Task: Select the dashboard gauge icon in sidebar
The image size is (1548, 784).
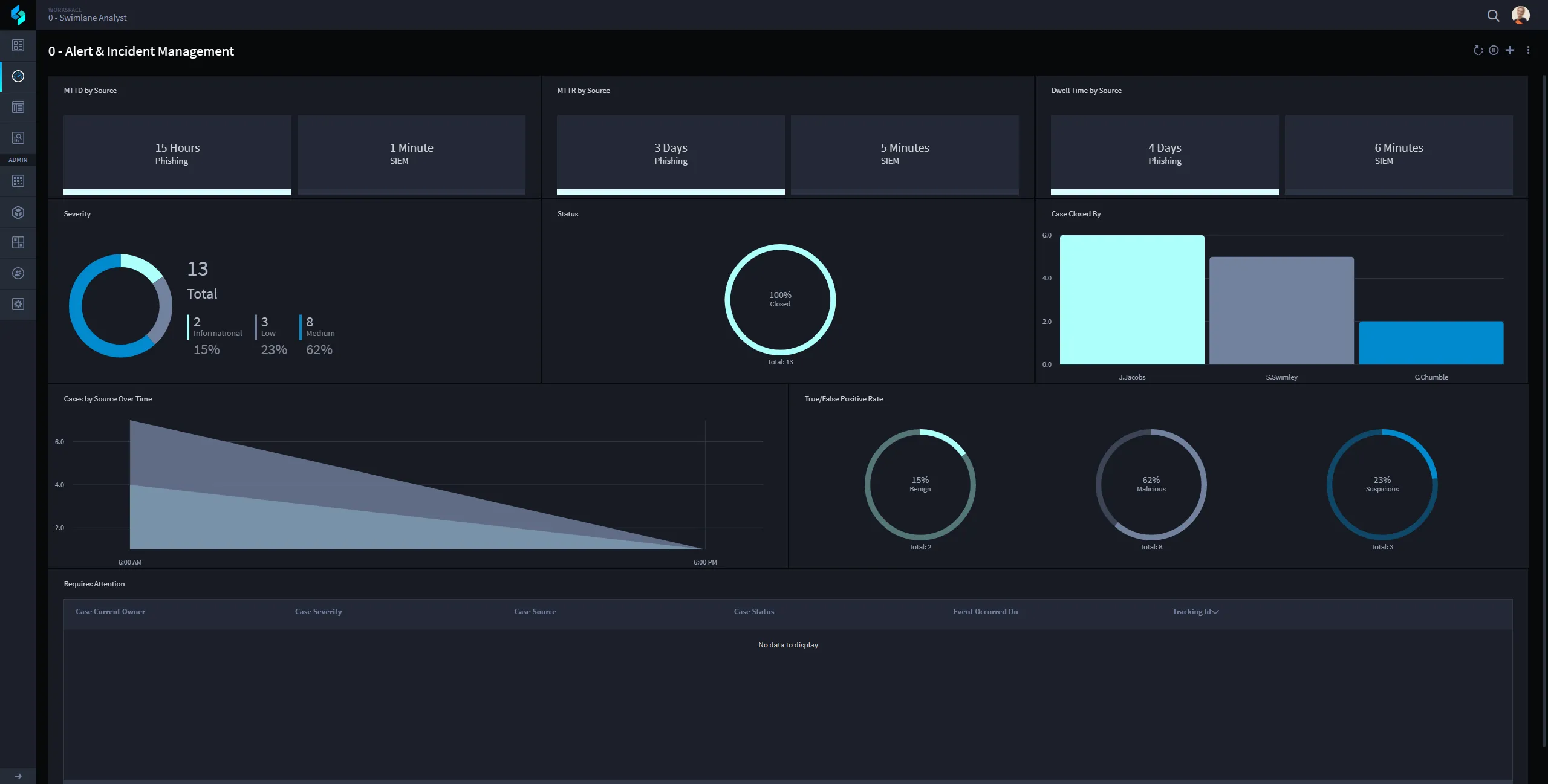Action: coord(18,76)
